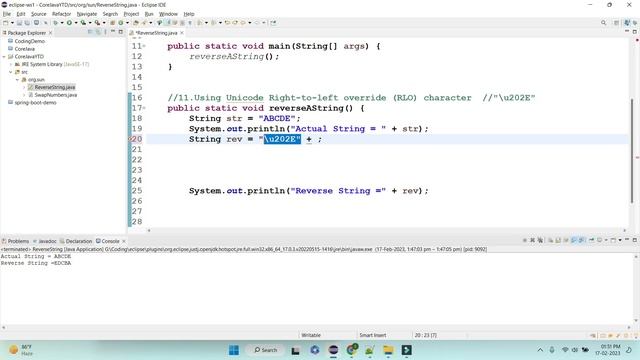
Task: Fold the main method at line 11
Action: [x=144, y=46]
